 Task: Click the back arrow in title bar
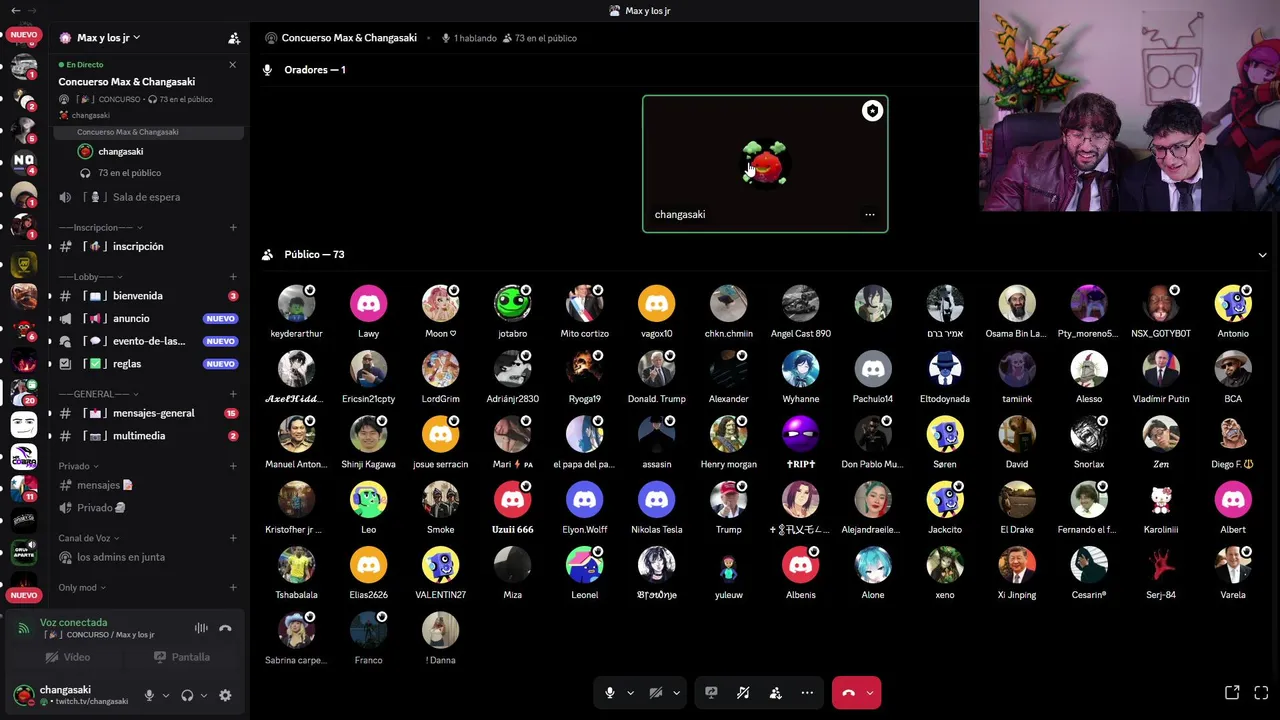pyautogui.click(x=16, y=10)
